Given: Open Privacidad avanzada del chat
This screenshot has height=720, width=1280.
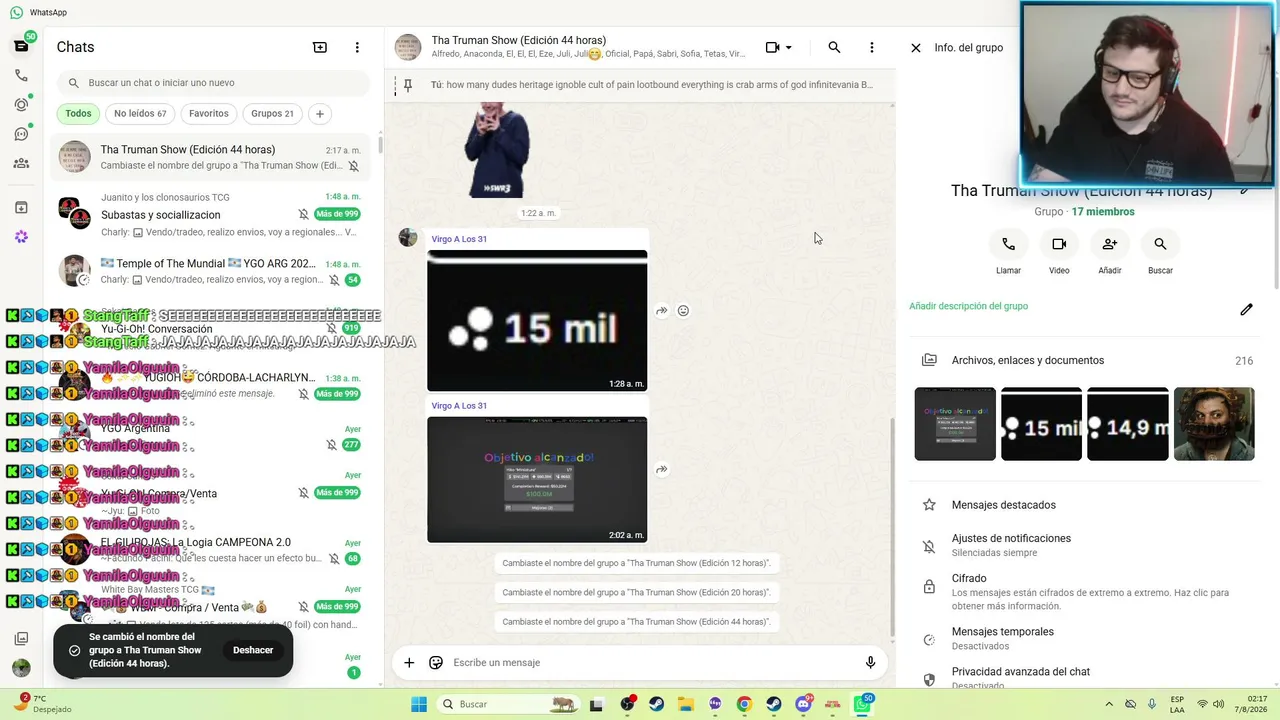Looking at the screenshot, I should (1087, 676).
